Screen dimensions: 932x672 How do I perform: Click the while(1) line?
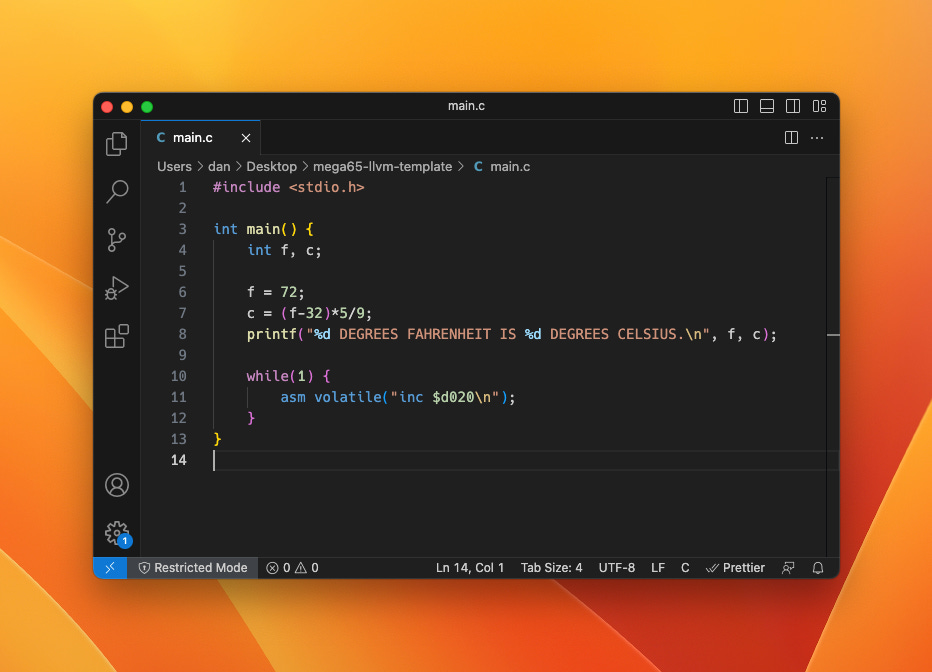click(288, 376)
